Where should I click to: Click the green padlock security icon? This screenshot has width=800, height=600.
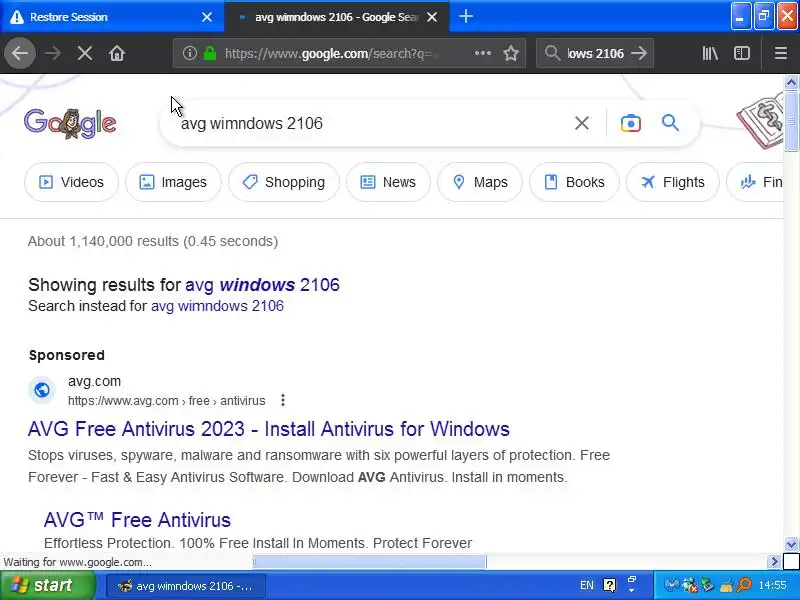[210, 53]
